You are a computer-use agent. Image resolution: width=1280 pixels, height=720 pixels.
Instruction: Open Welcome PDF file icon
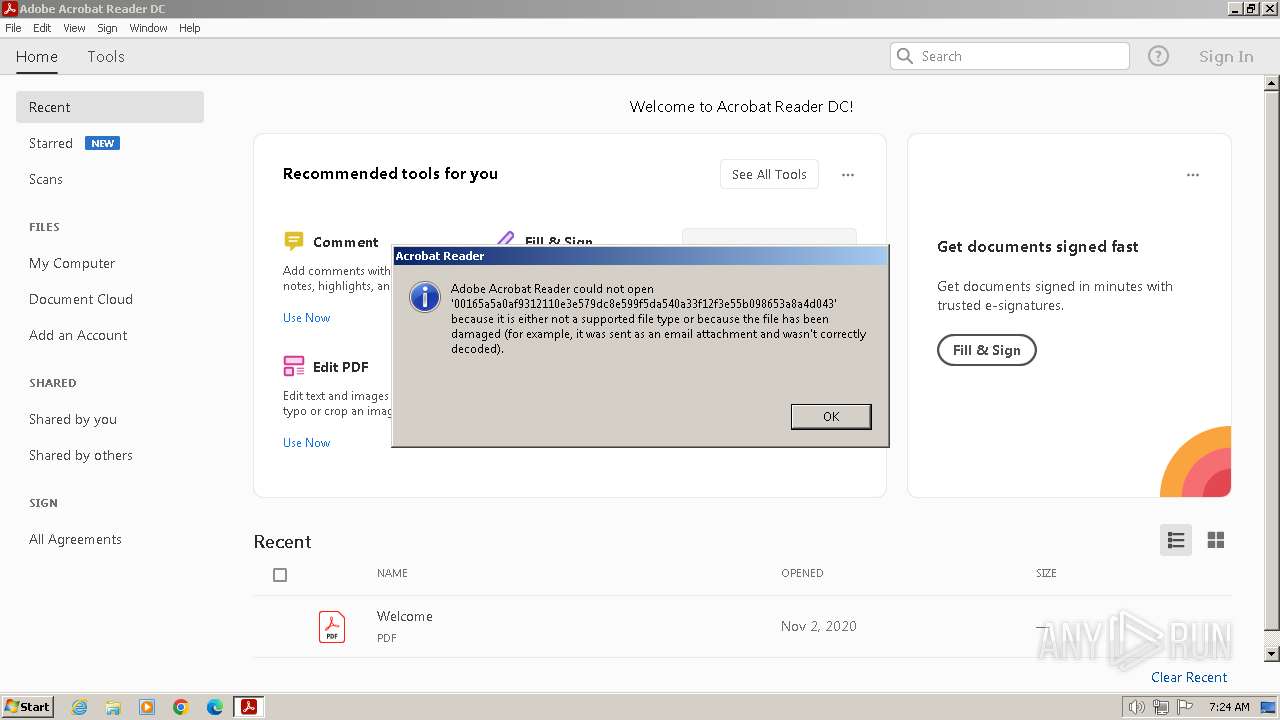click(x=332, y=626)
